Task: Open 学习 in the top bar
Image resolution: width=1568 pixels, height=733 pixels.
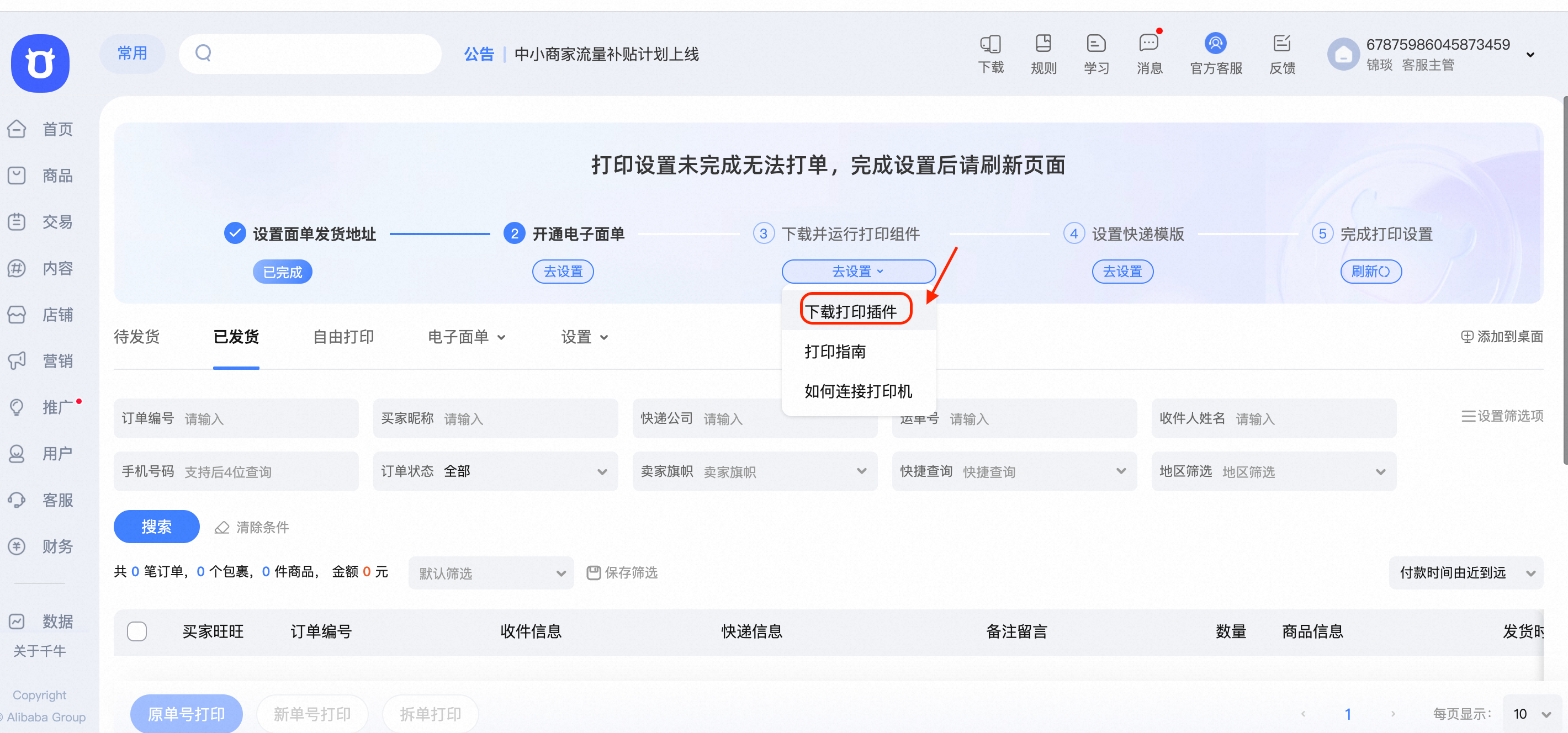Action: click(1096, 54)
